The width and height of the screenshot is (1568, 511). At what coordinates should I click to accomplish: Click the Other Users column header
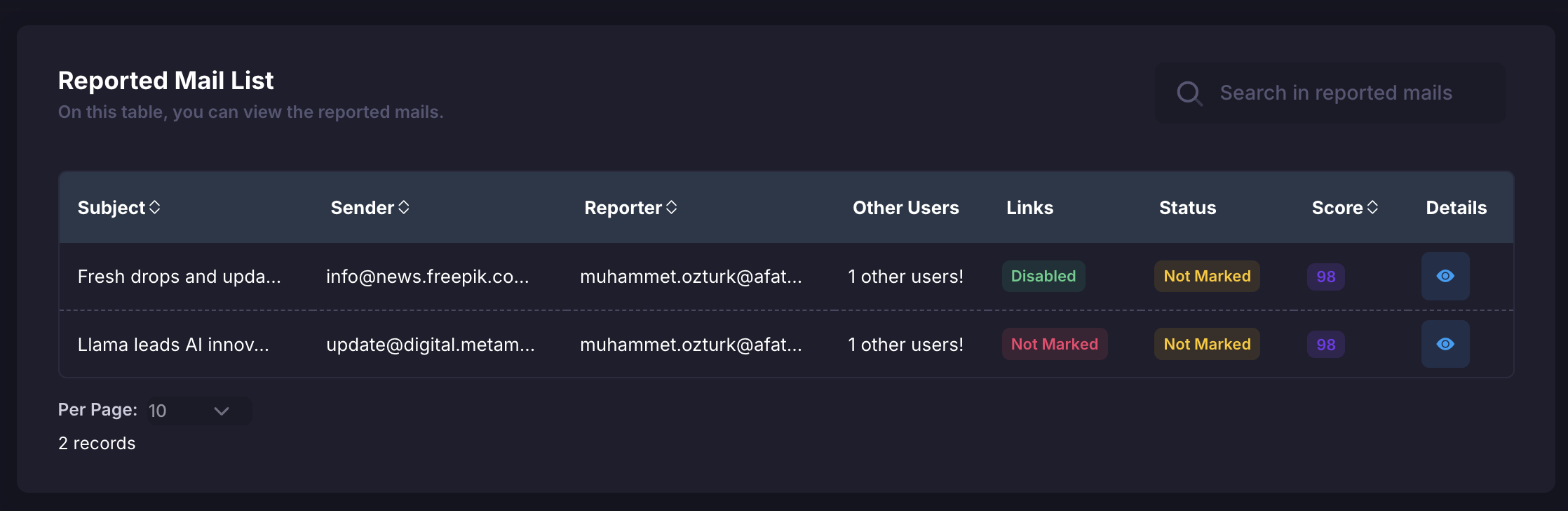pyautogui.click(x=905, y=208)
